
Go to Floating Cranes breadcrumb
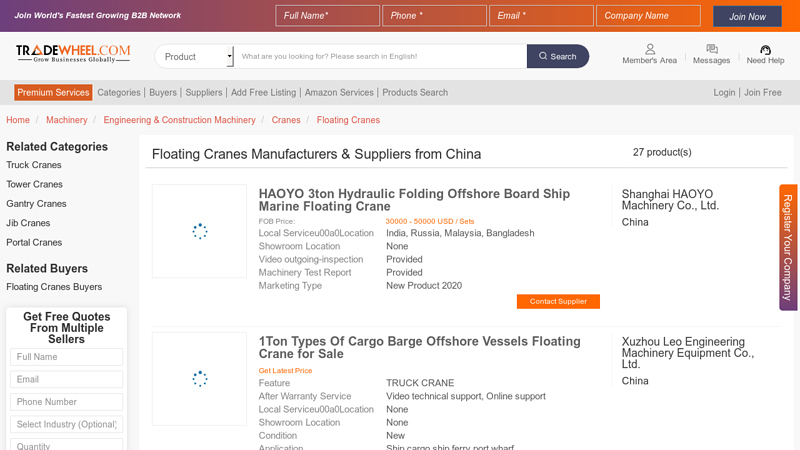point(348,120)
